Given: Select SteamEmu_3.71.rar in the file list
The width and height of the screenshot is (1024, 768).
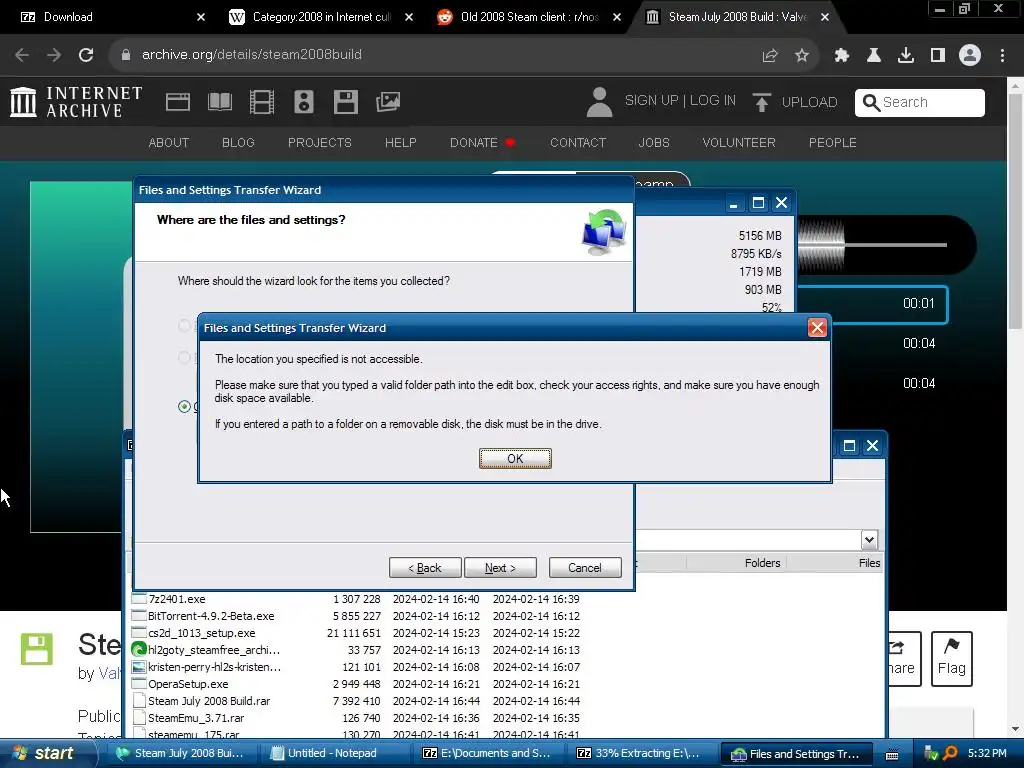Looking at the screenshot, I should coord(196,718).
